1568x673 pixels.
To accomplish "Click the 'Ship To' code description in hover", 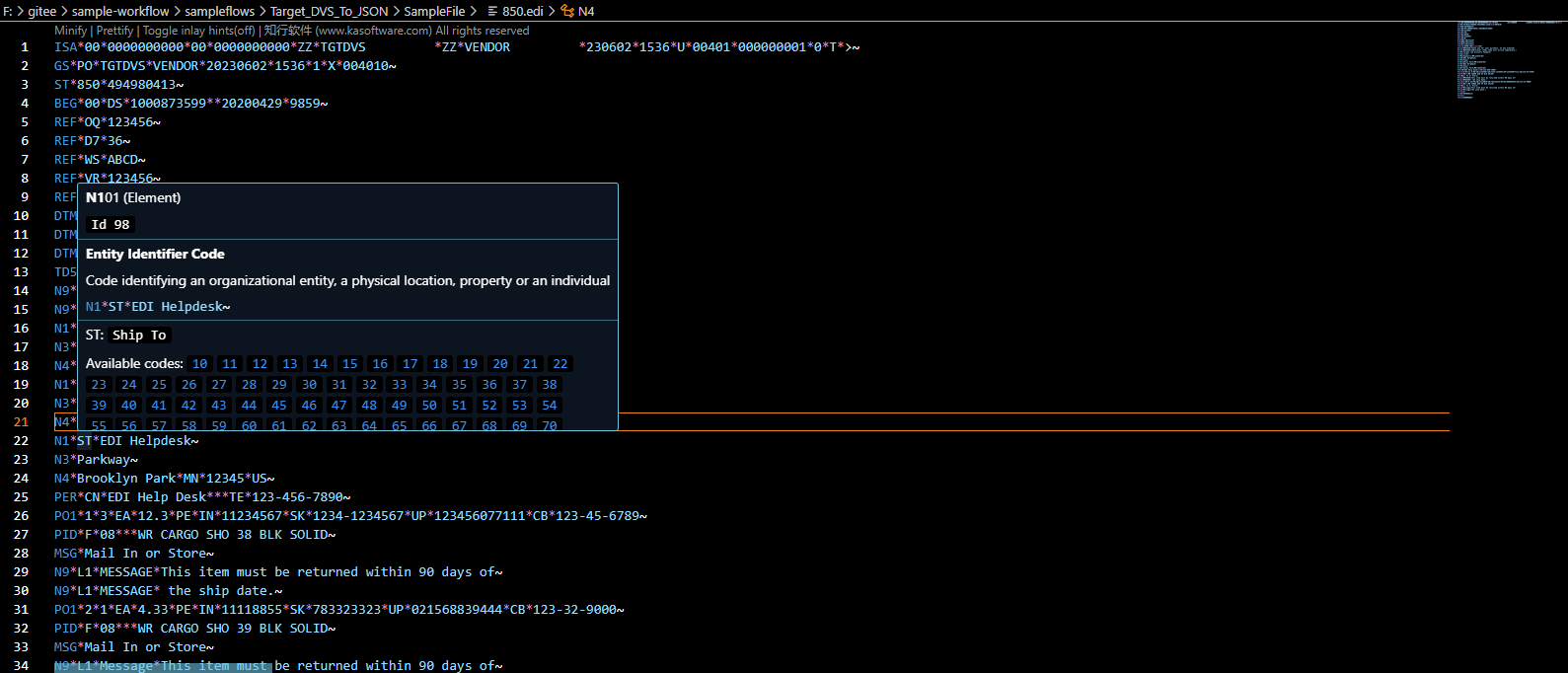I will [x=139, y=336].
